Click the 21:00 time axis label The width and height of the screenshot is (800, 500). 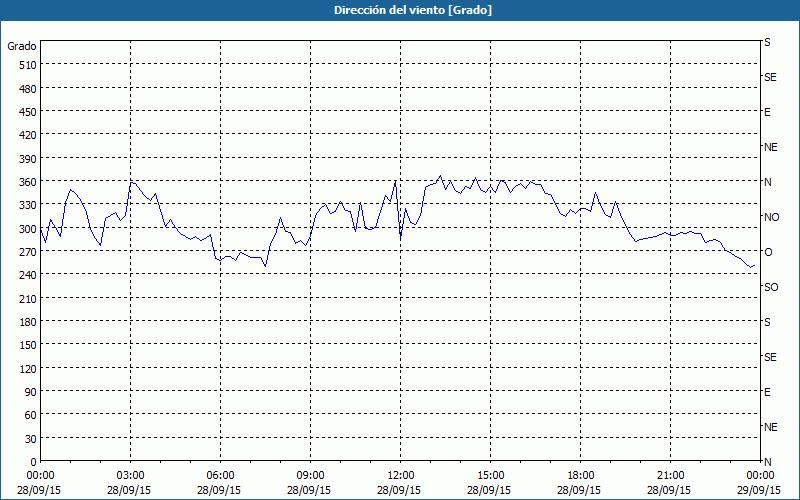pos(670,476)
